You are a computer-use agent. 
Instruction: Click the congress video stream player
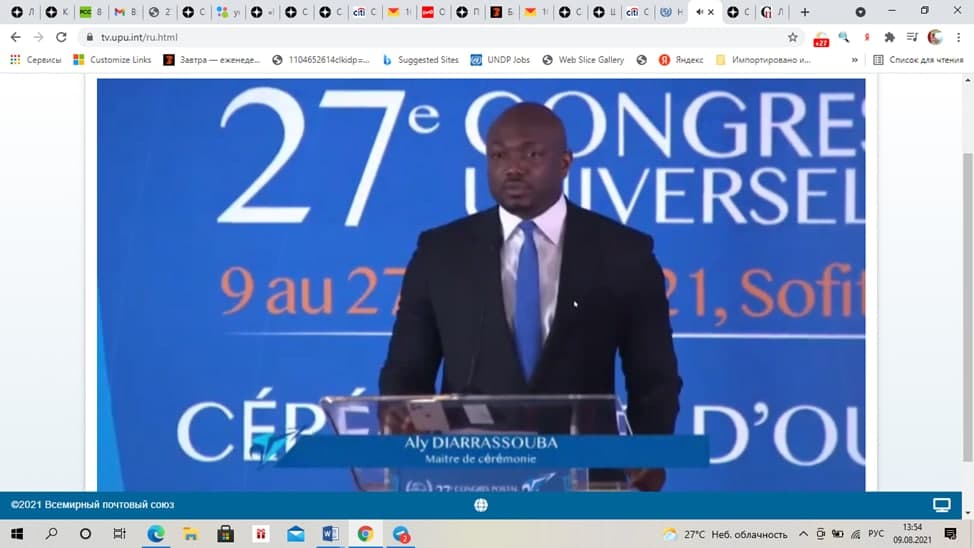(481, 285)
